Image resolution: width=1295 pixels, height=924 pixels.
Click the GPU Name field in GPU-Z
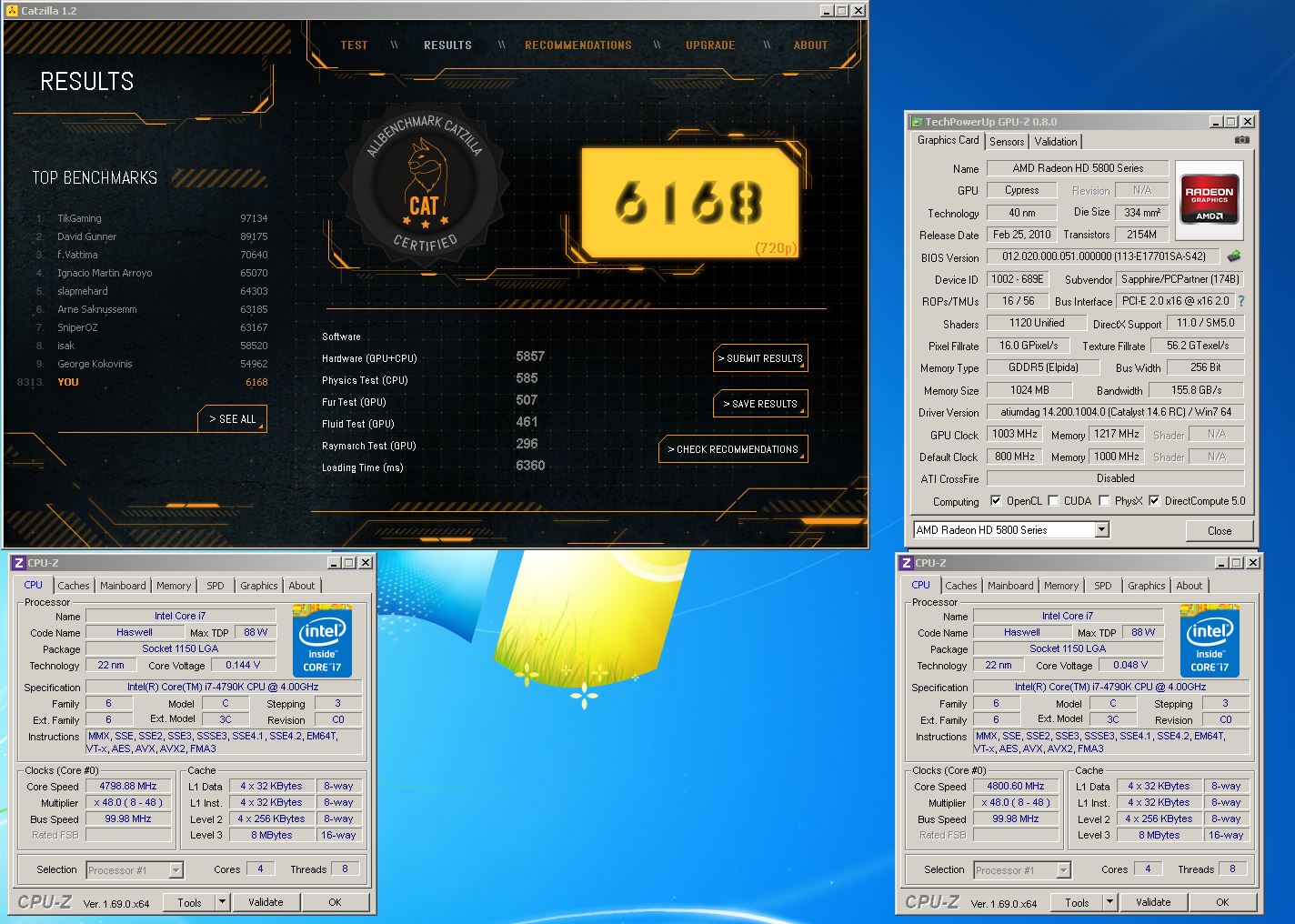(x=1078, y=168)
